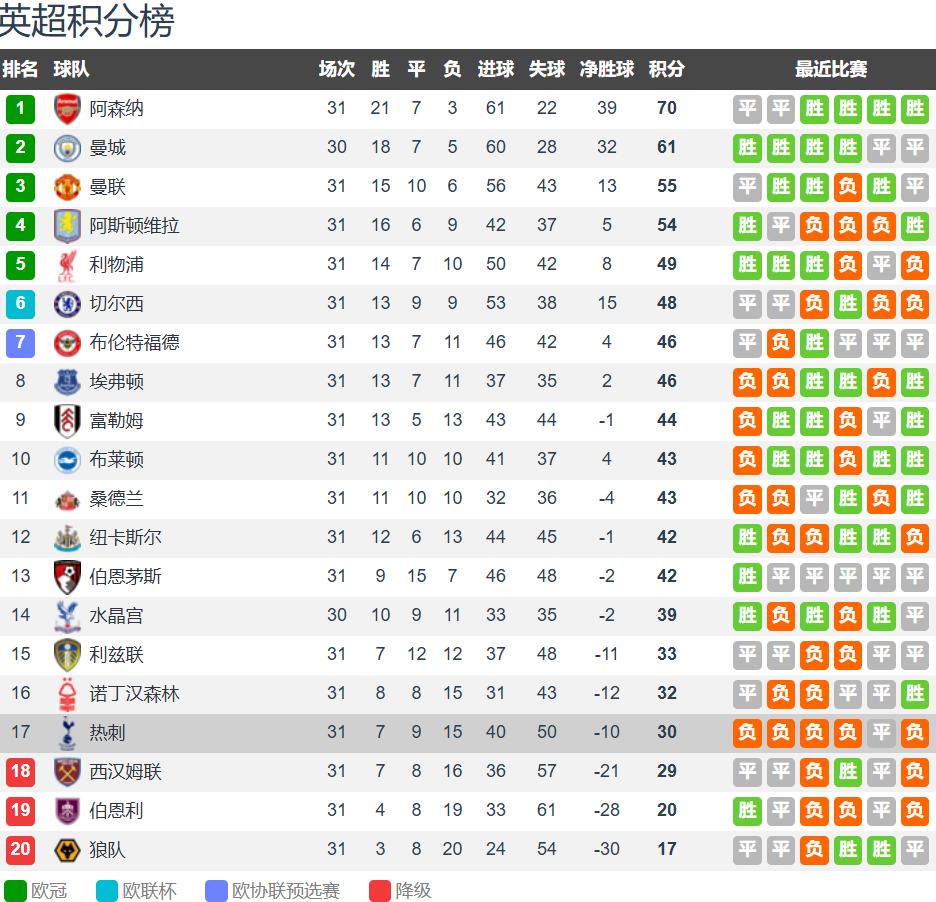Open the 诺丁汉森林 team link
936x902 pixels.
pyautogui.click(x=134, y=694)
